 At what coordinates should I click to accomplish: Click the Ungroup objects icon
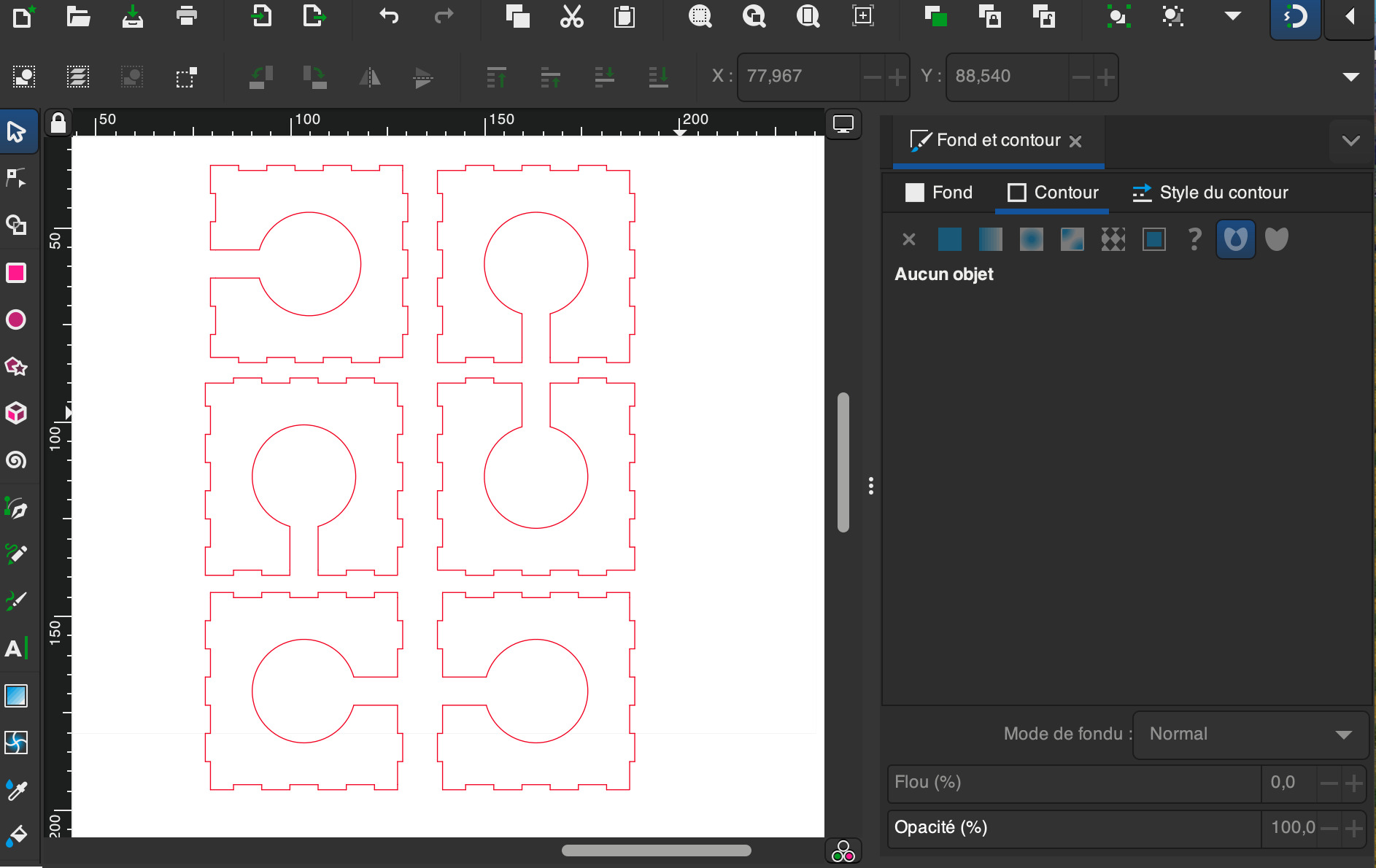(1172, 16)
